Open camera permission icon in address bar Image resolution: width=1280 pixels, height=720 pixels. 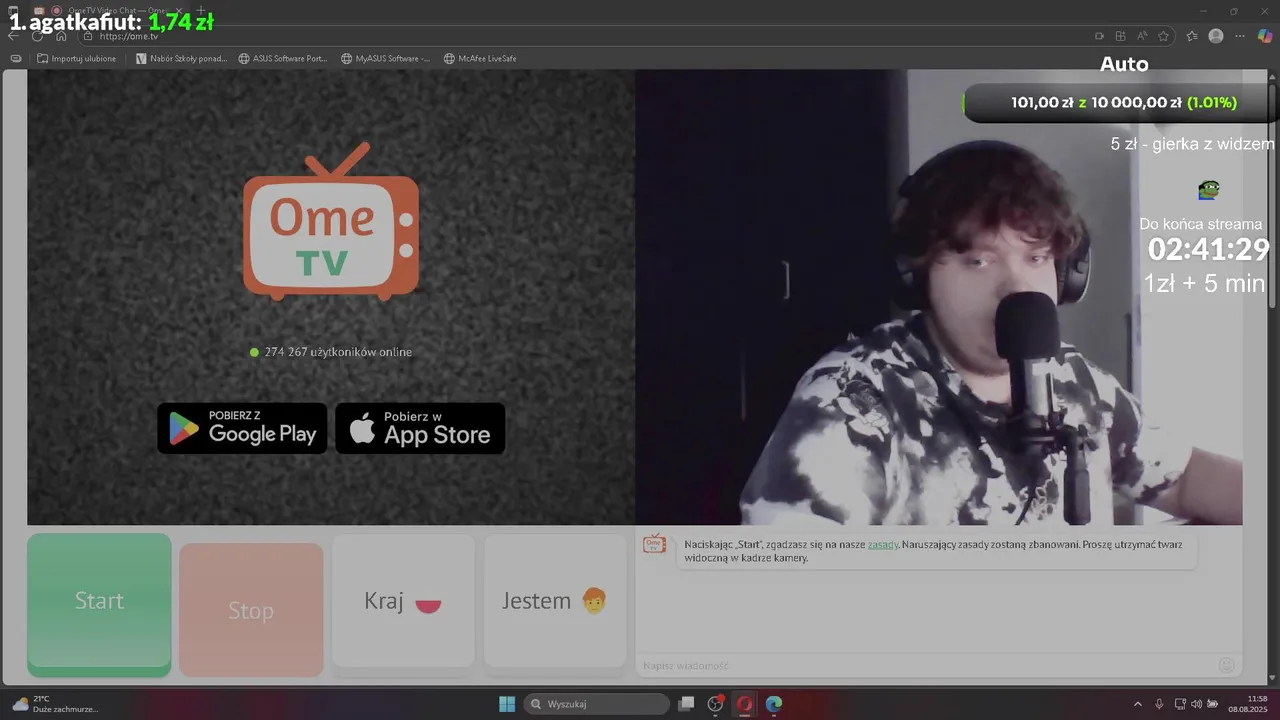[1099, 36]
